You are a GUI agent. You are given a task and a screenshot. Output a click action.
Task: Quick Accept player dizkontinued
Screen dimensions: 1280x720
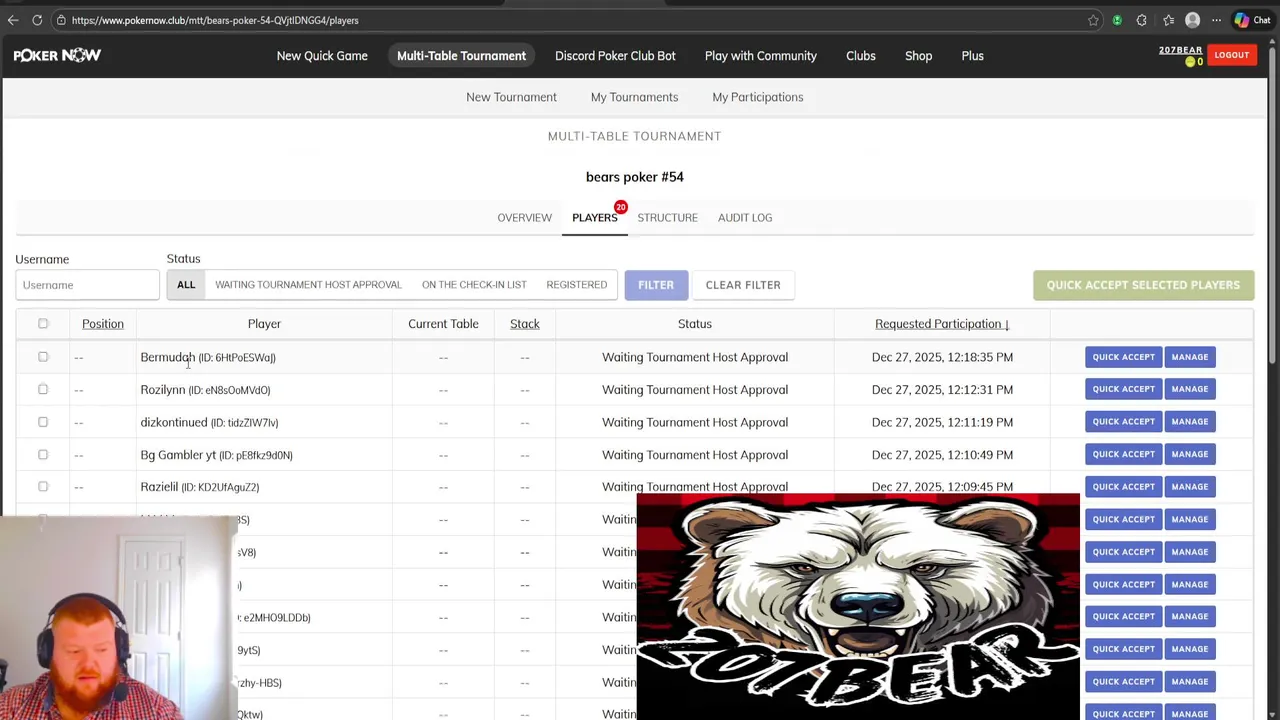click(1123, 422)
